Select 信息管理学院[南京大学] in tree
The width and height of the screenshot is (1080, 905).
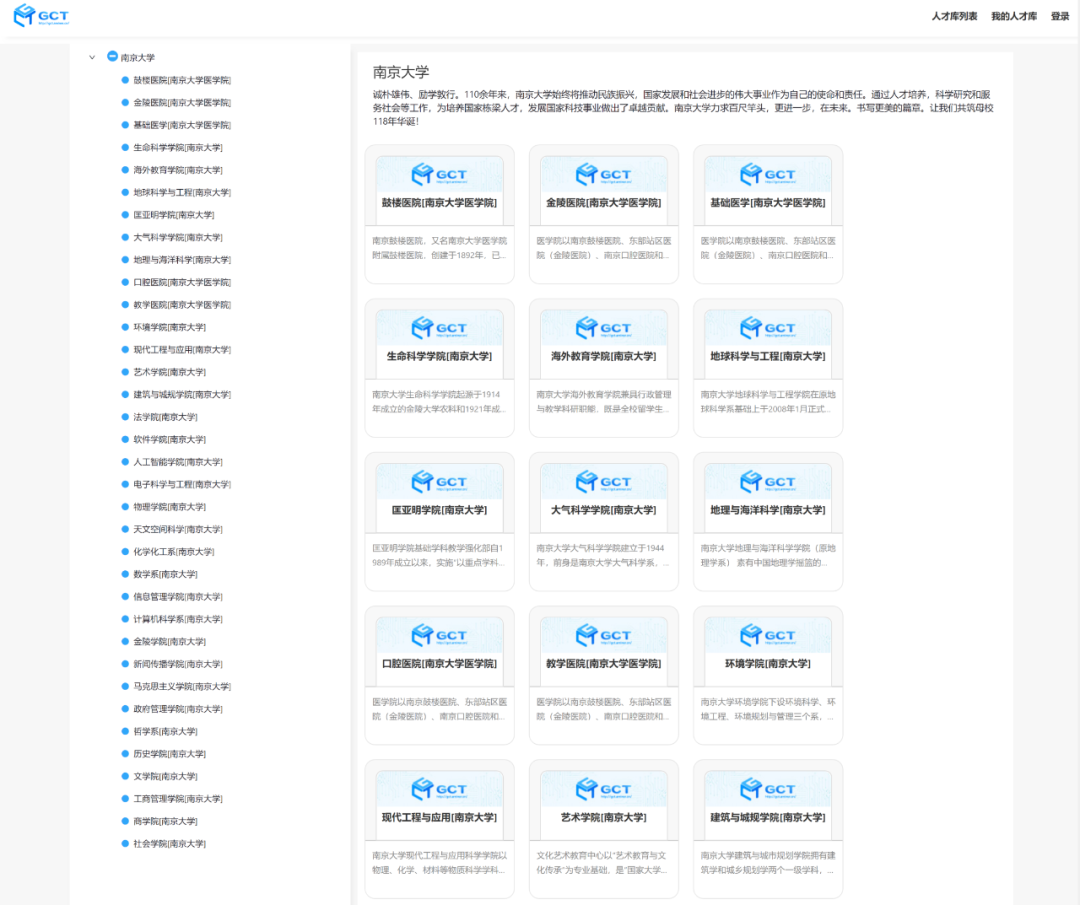point(178,596)
